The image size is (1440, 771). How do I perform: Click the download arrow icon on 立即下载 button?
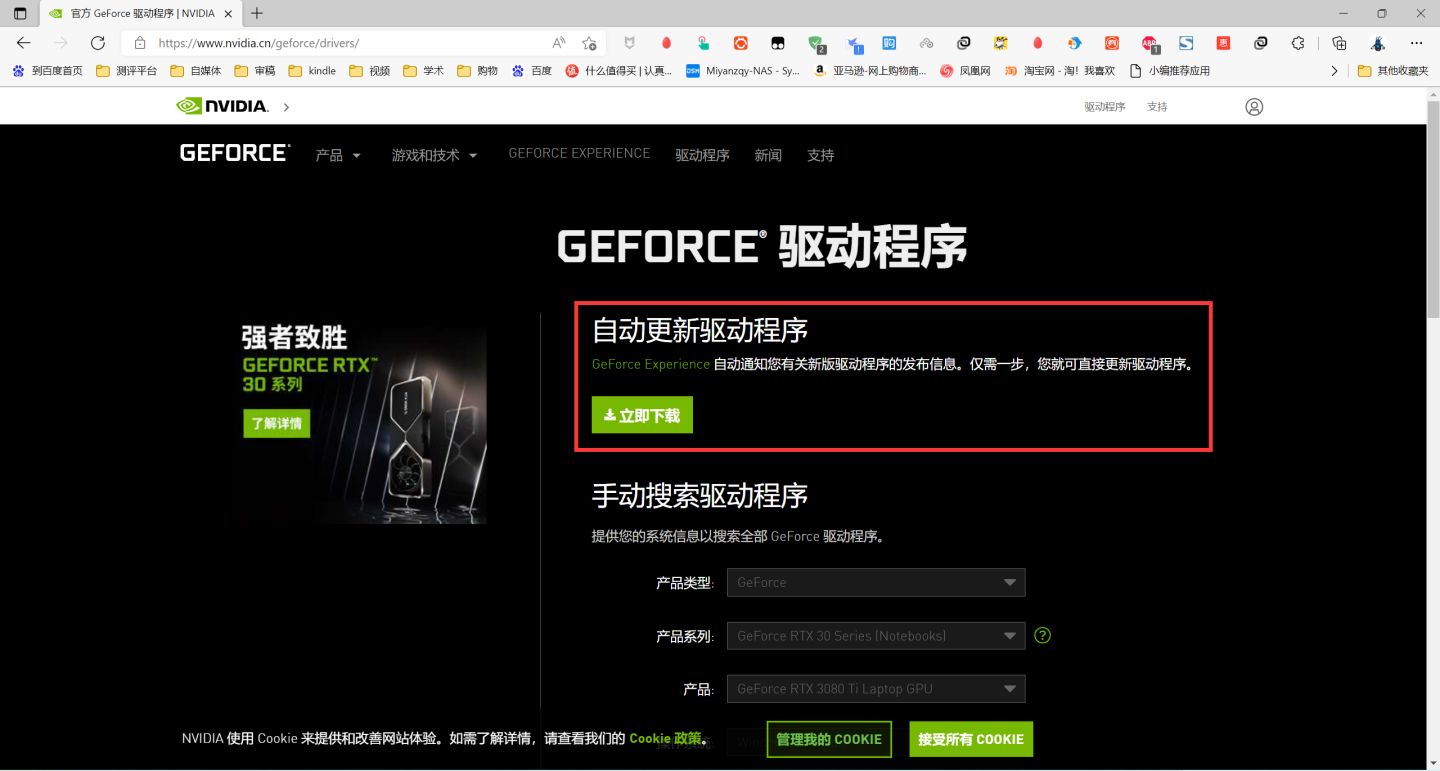[x=610, y=414]
